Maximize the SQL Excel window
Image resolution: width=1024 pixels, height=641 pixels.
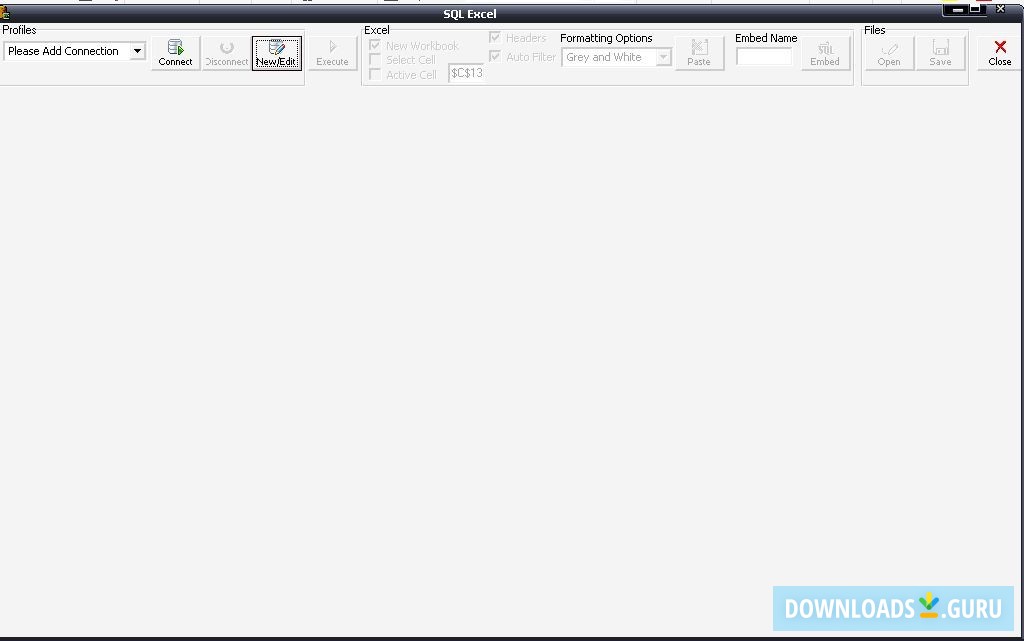tap(975, 9)
